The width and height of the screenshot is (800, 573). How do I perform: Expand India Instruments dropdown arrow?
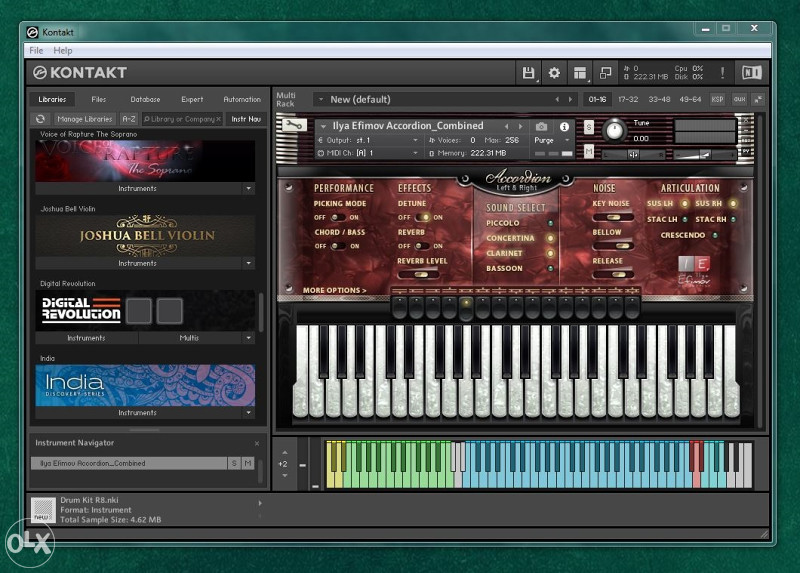coord(248,412)
